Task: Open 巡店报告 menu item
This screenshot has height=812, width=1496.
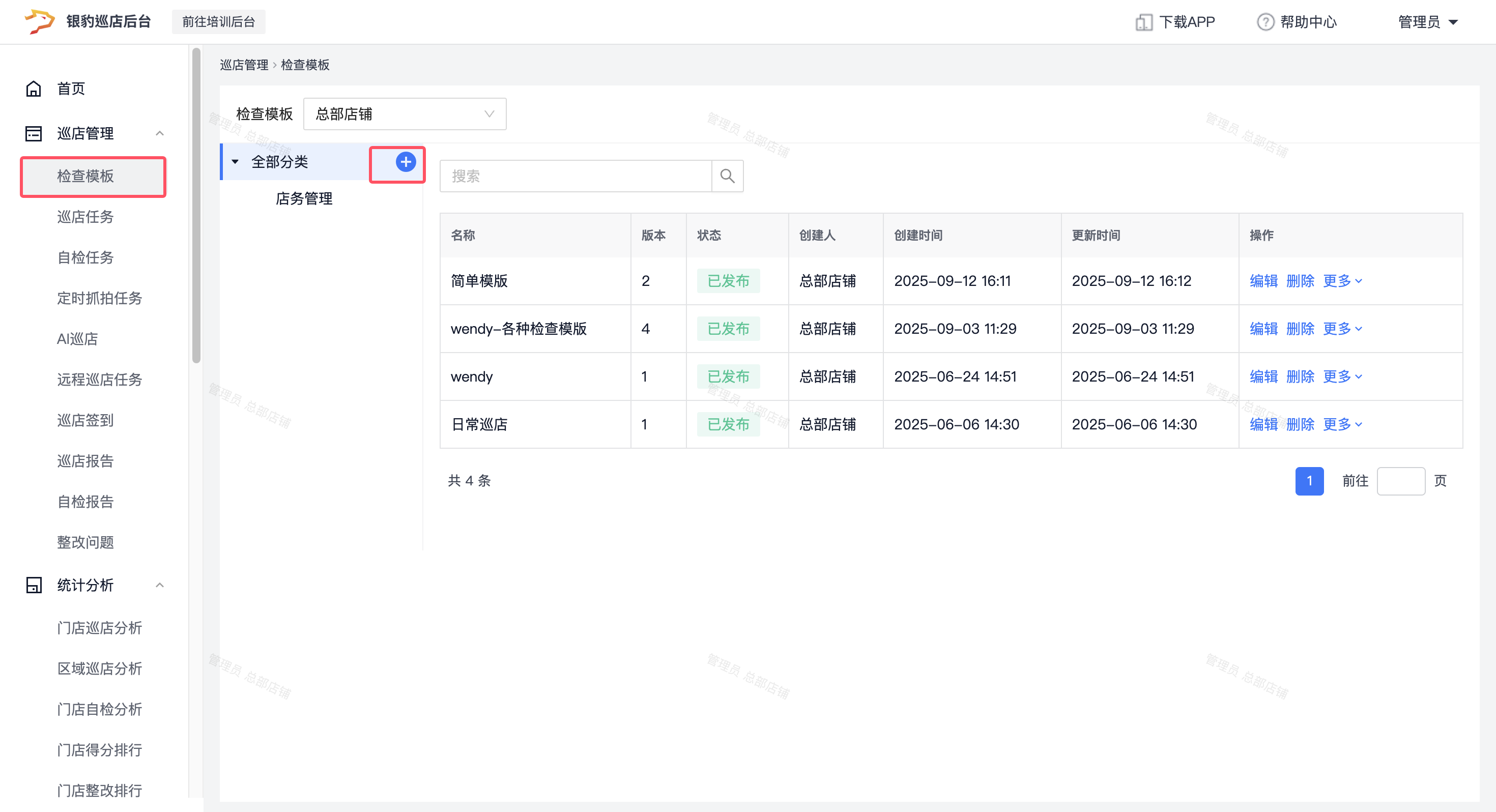Action: pos(85,460)
